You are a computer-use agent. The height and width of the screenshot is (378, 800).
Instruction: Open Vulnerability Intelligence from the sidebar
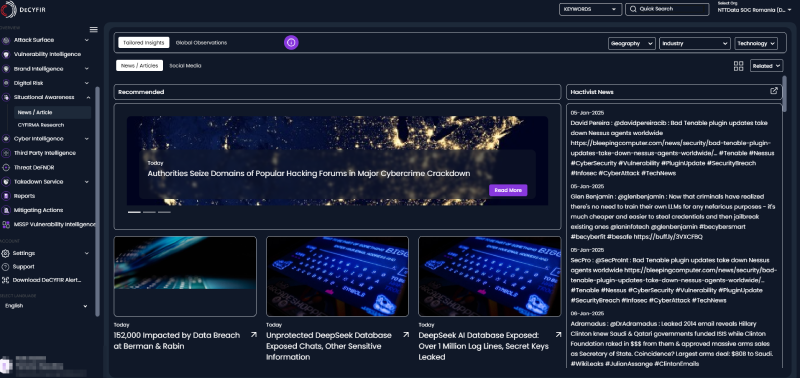47,54
